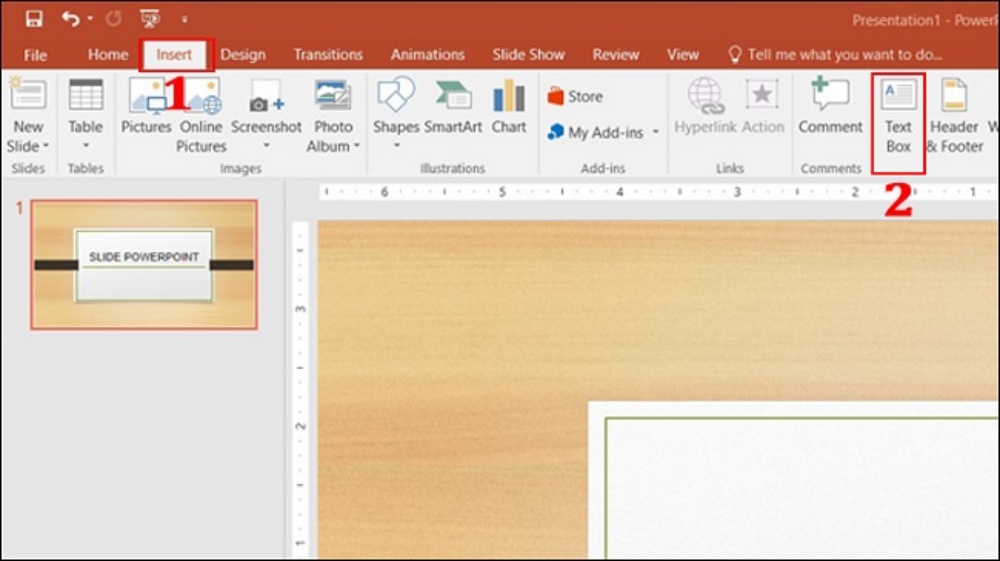This screenshot has width=1000, height=561.
Task: Open the Screenshot dropdown menu
Action: (x=266, y=147)
